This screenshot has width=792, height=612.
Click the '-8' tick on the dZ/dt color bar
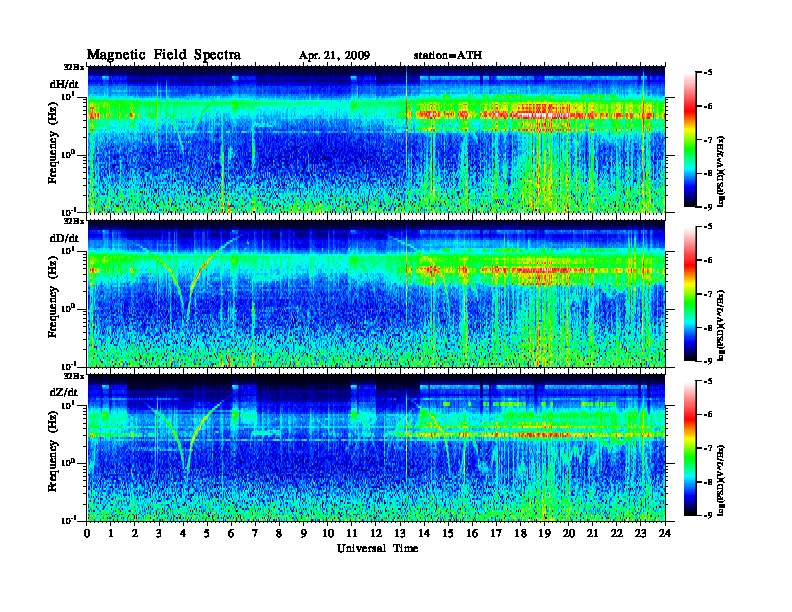click(x=708, y=482)
